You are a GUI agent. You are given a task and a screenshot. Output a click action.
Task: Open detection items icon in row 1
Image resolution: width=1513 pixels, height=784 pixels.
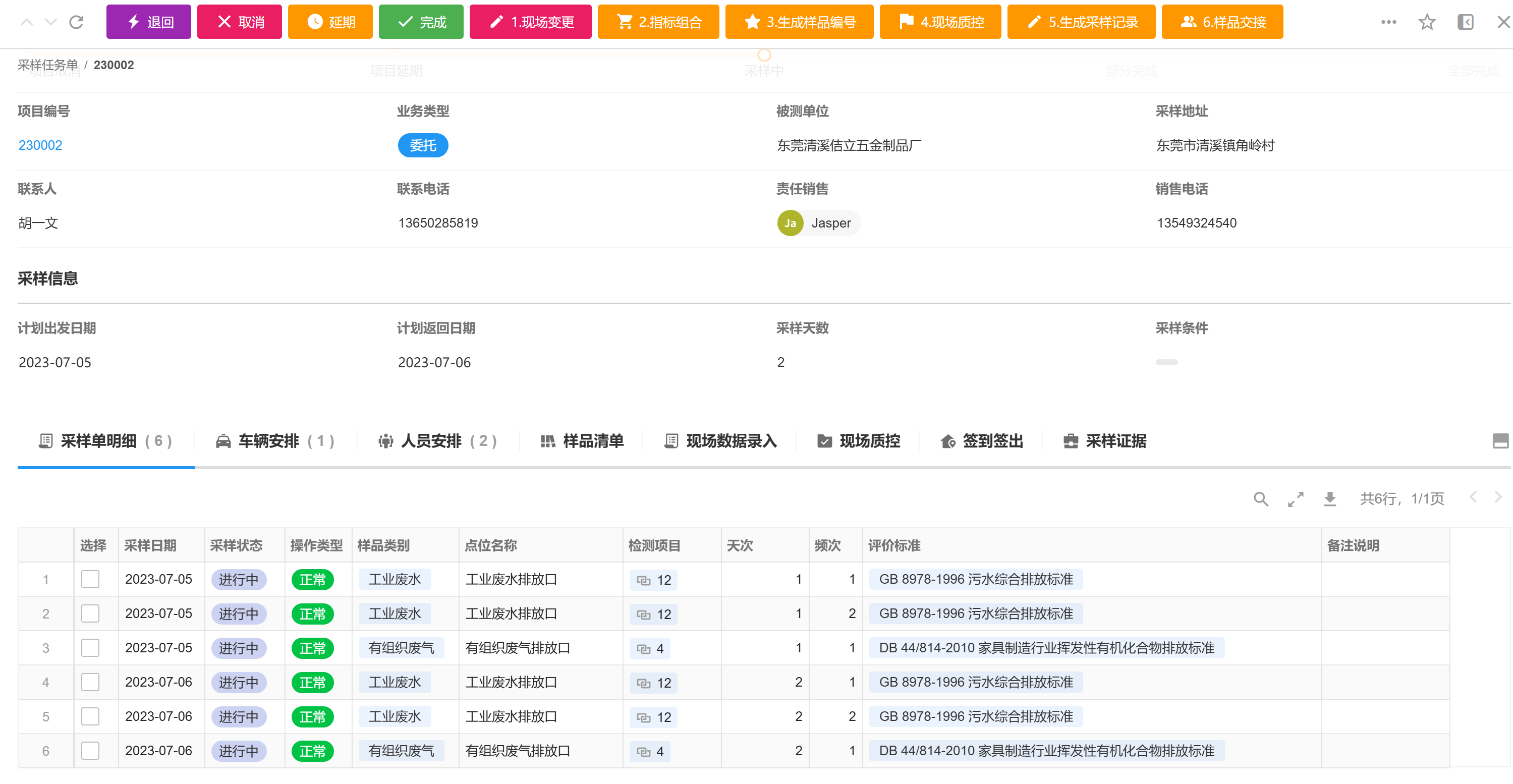coord(644,580)
